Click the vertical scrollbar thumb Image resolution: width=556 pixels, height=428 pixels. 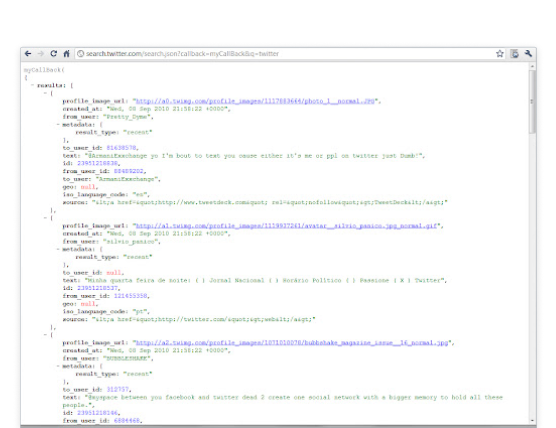coord(533,102)
